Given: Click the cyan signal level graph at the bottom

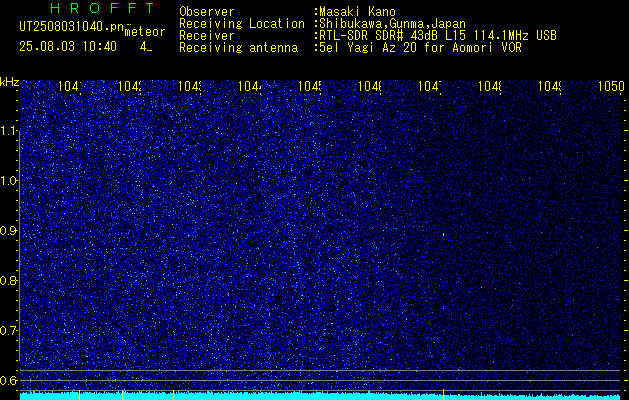Looking at the screenshot, I should [x=320, y=396].
